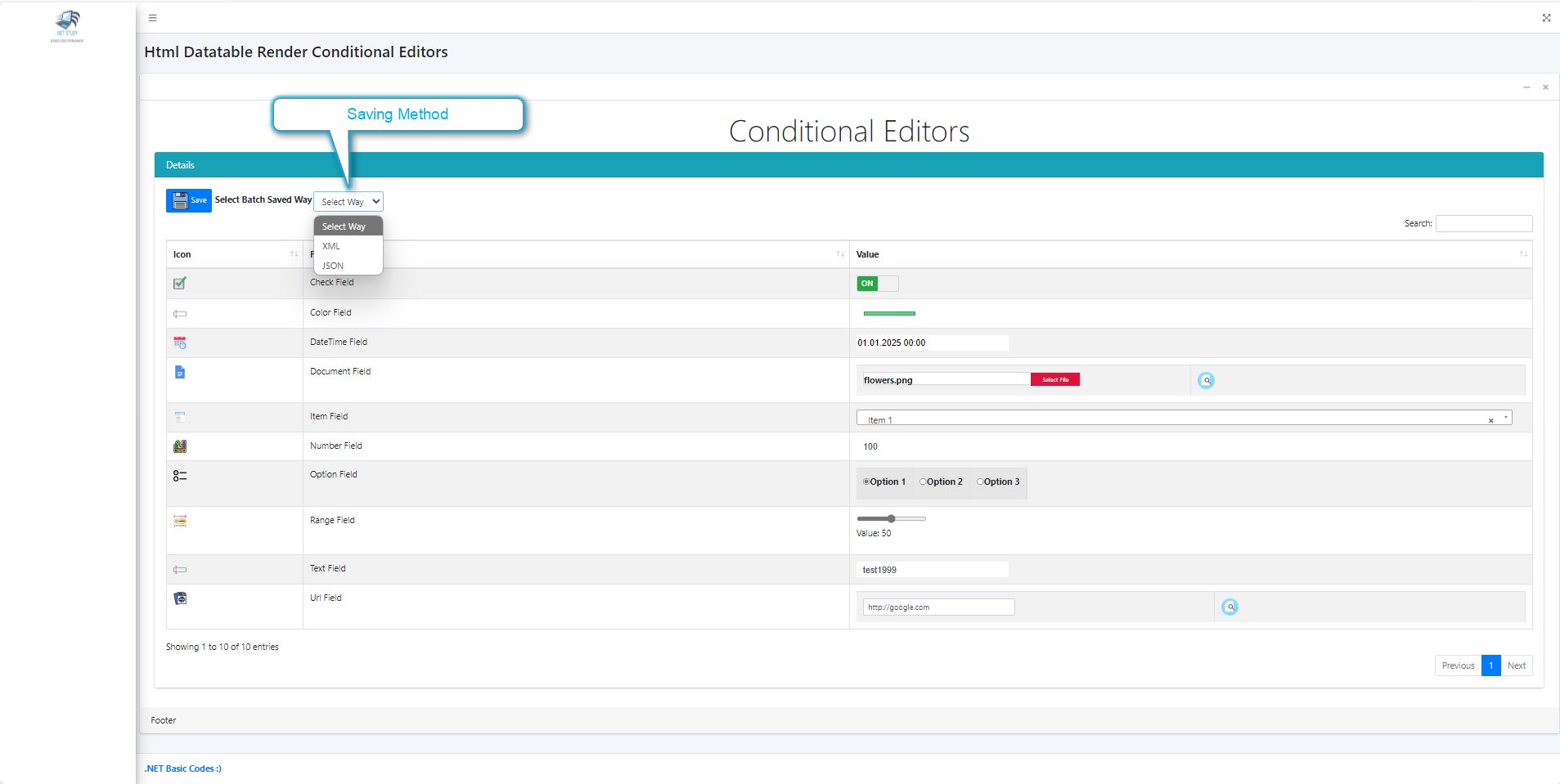
Task: Click the Range Field label
Action: click(x=332, y=520)
